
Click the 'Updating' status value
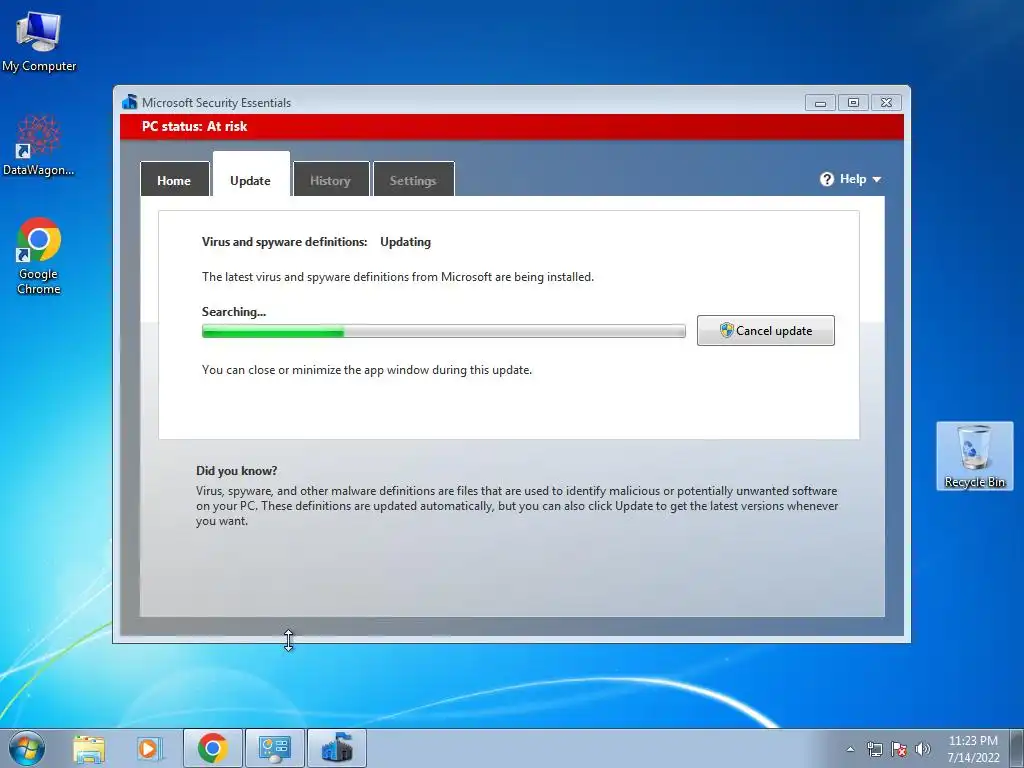coord(405,242)
